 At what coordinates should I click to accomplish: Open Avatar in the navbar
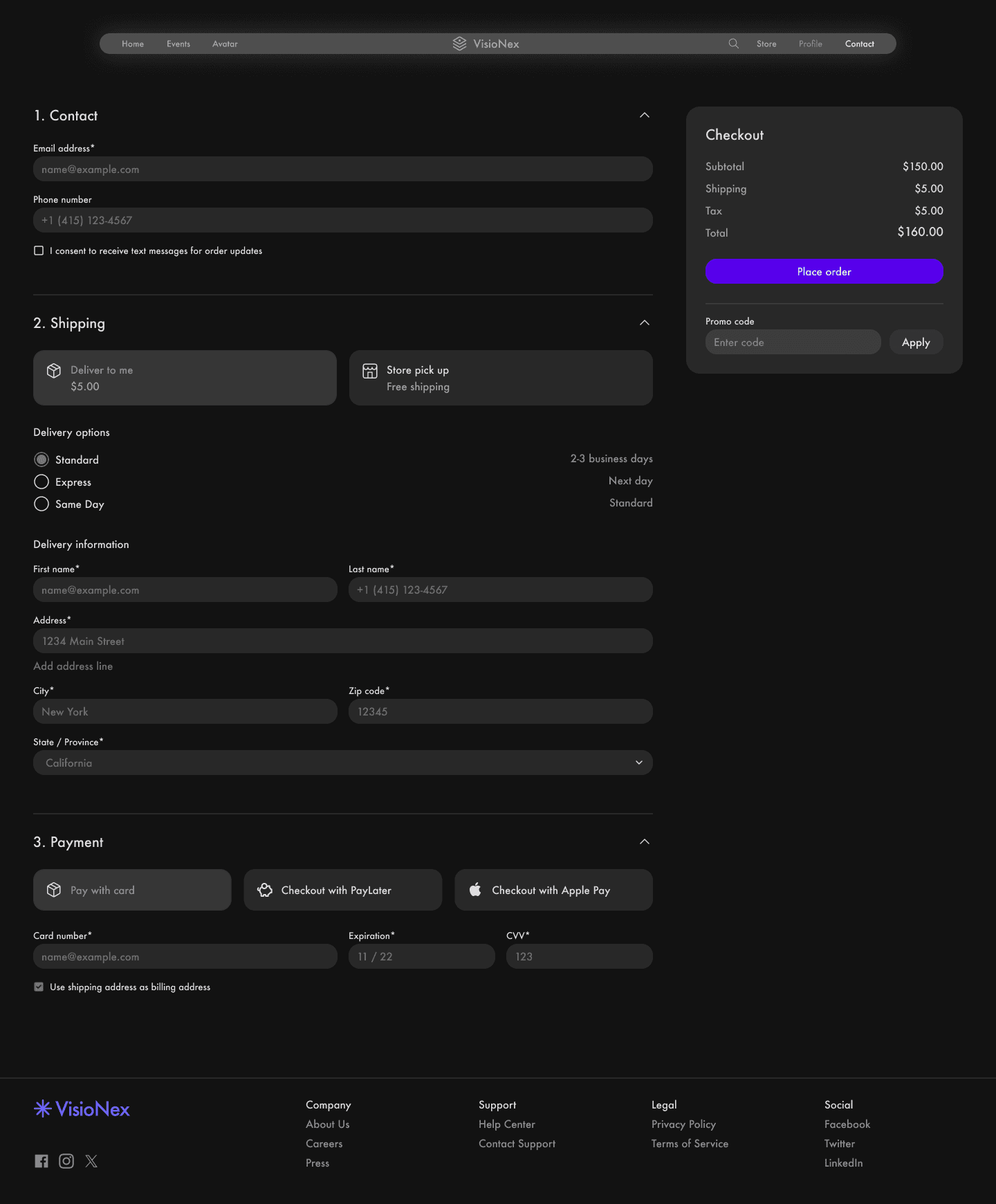click(225, 44)
